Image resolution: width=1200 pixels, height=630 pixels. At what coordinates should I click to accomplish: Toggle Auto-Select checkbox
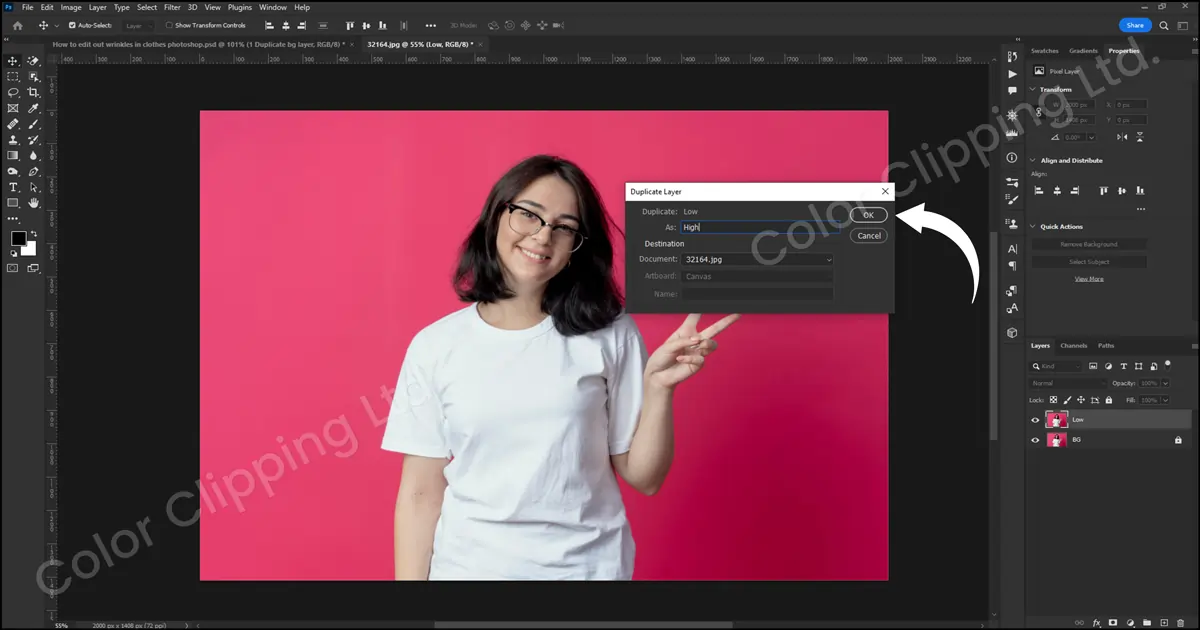click(71, 25)
